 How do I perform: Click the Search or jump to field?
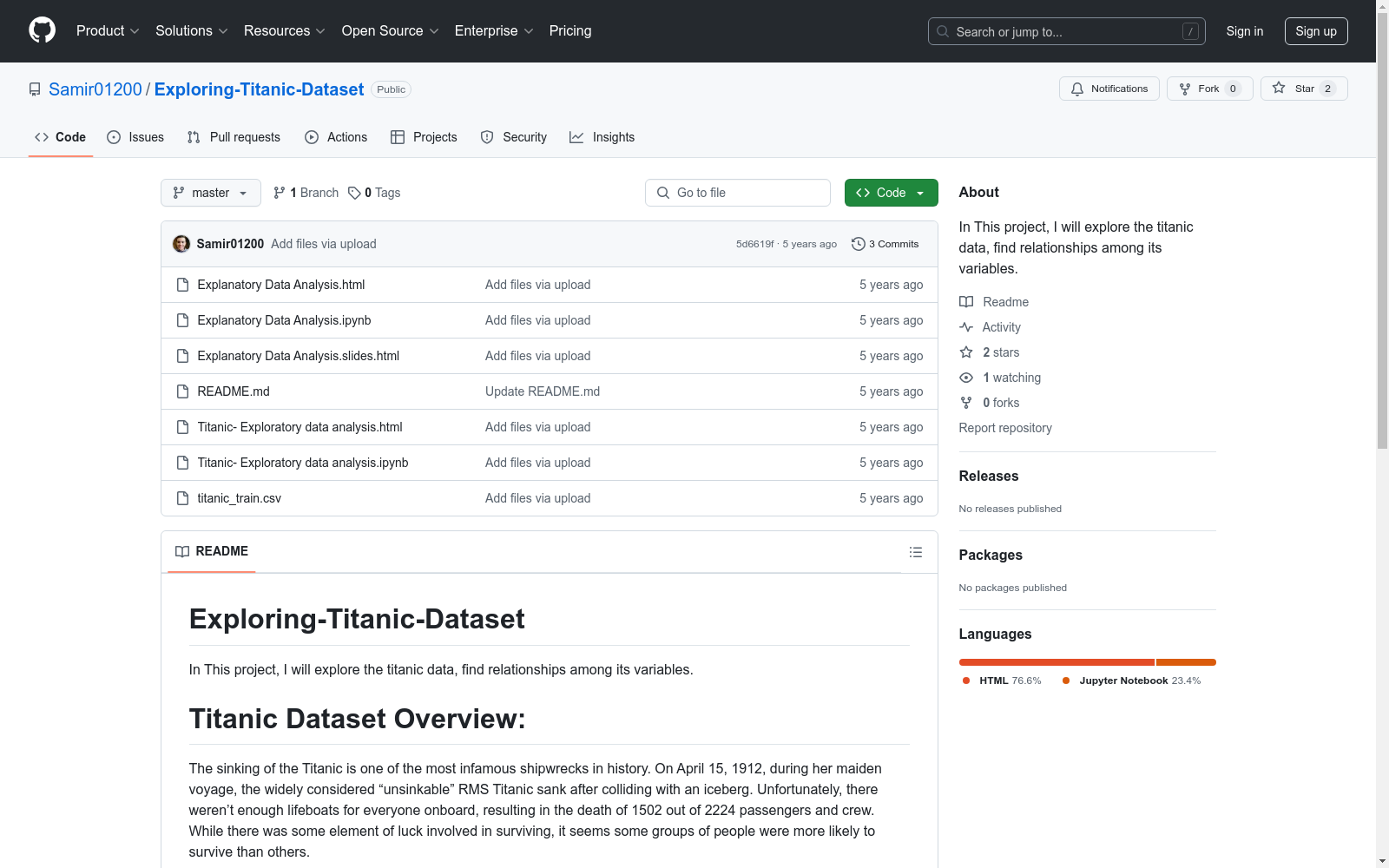coord(1067,31)
